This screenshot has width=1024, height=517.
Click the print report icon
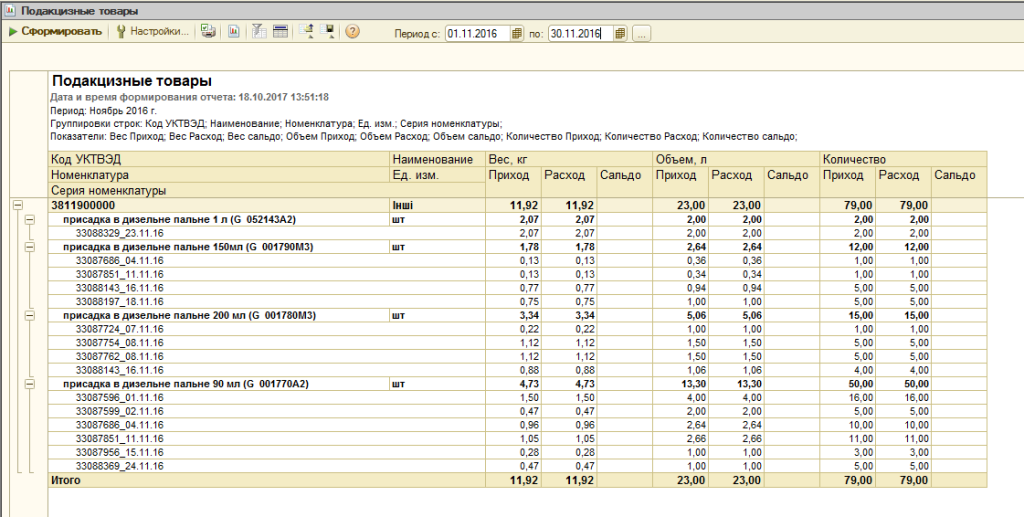click(x=208, y=32)
